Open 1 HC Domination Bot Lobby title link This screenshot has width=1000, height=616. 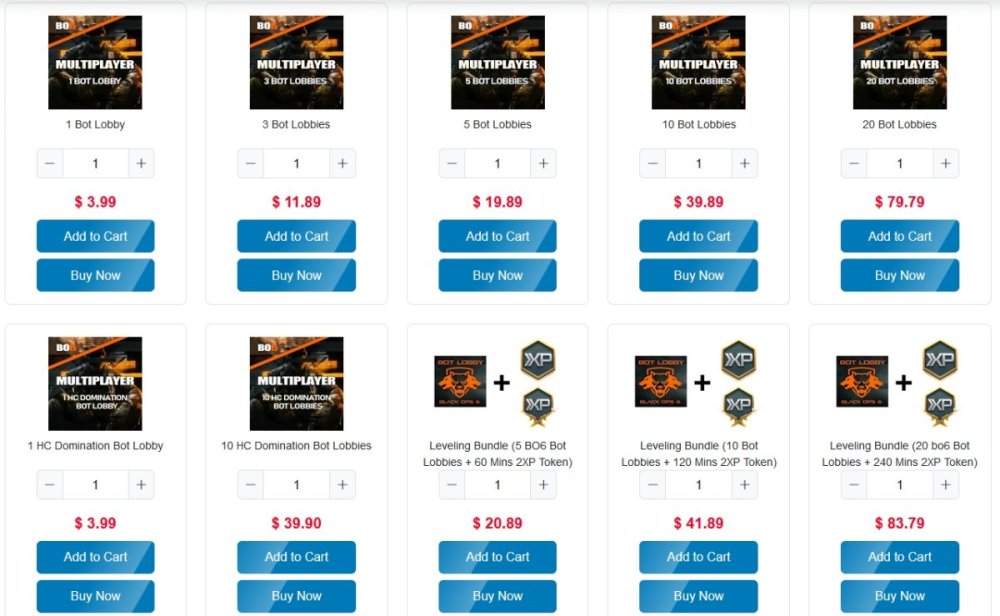[x=95, y=446]
